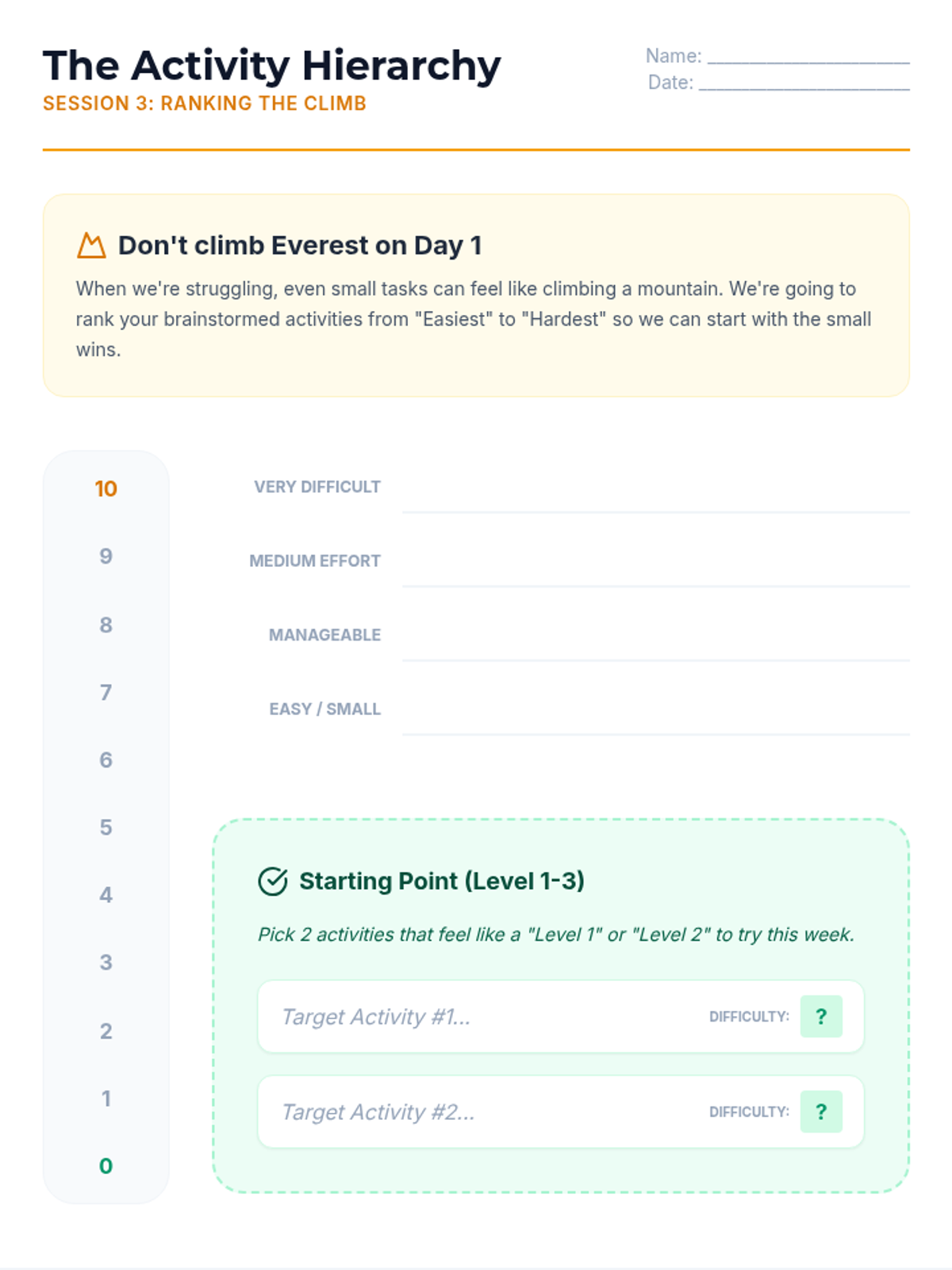Viewport: 952px width, 1270px height.
Task: Select level 10 on the difficulty scale
Action: (x=106, y=489)
